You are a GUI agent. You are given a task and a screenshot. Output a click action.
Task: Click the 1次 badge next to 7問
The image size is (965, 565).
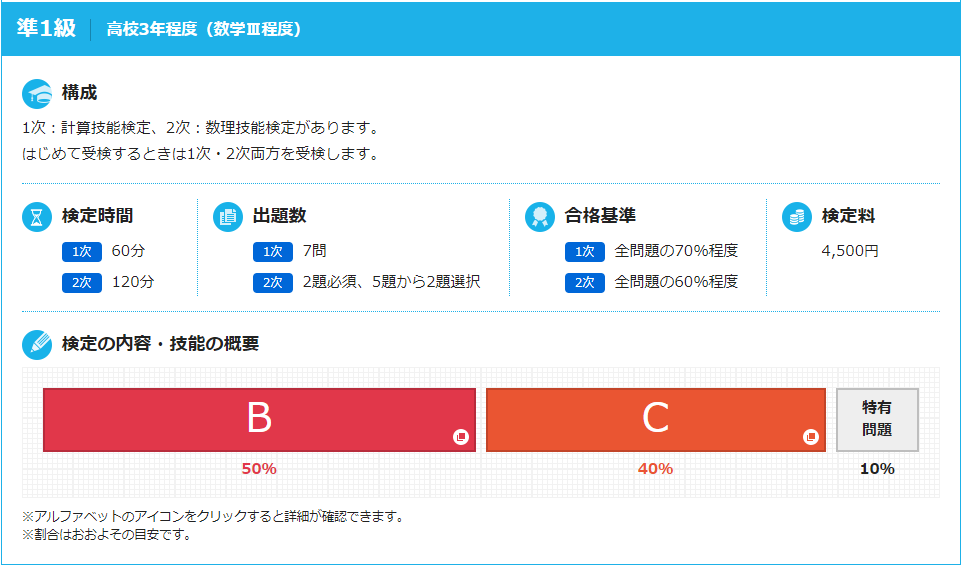(x=272, y=252)
